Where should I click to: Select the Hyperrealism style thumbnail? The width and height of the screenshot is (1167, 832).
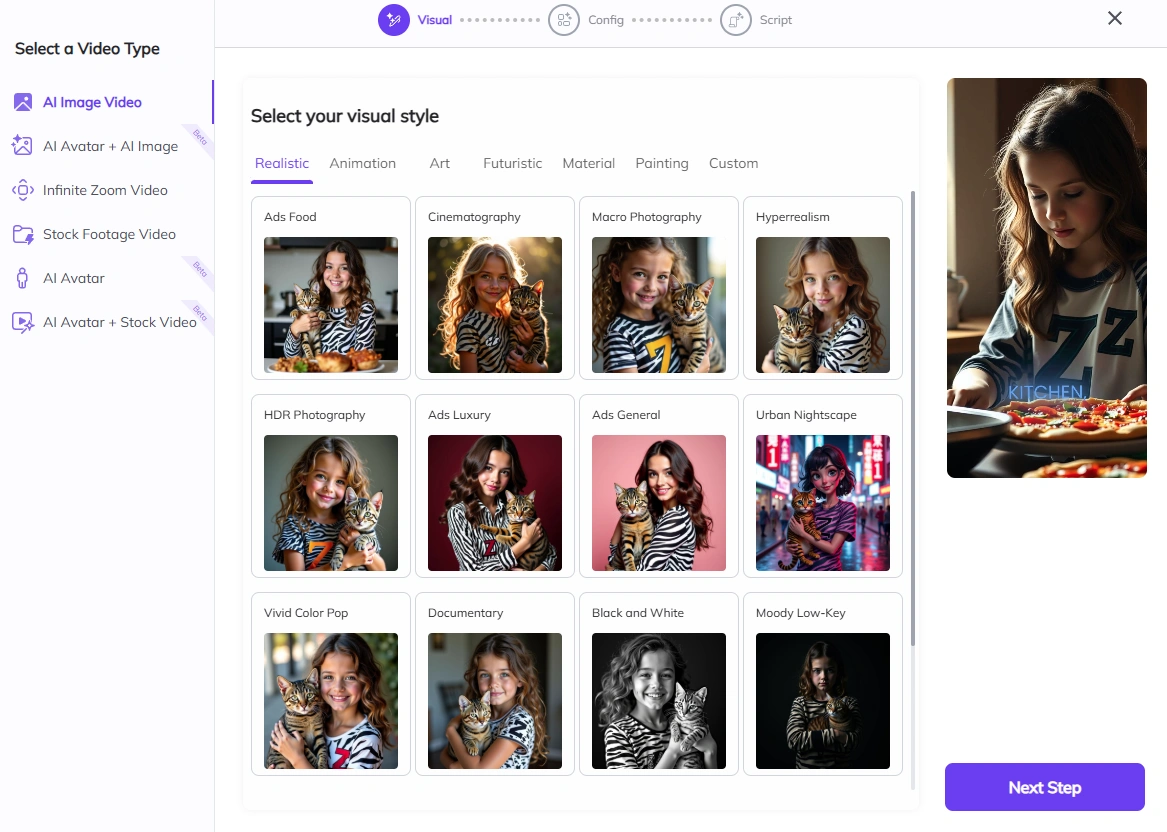822,305
